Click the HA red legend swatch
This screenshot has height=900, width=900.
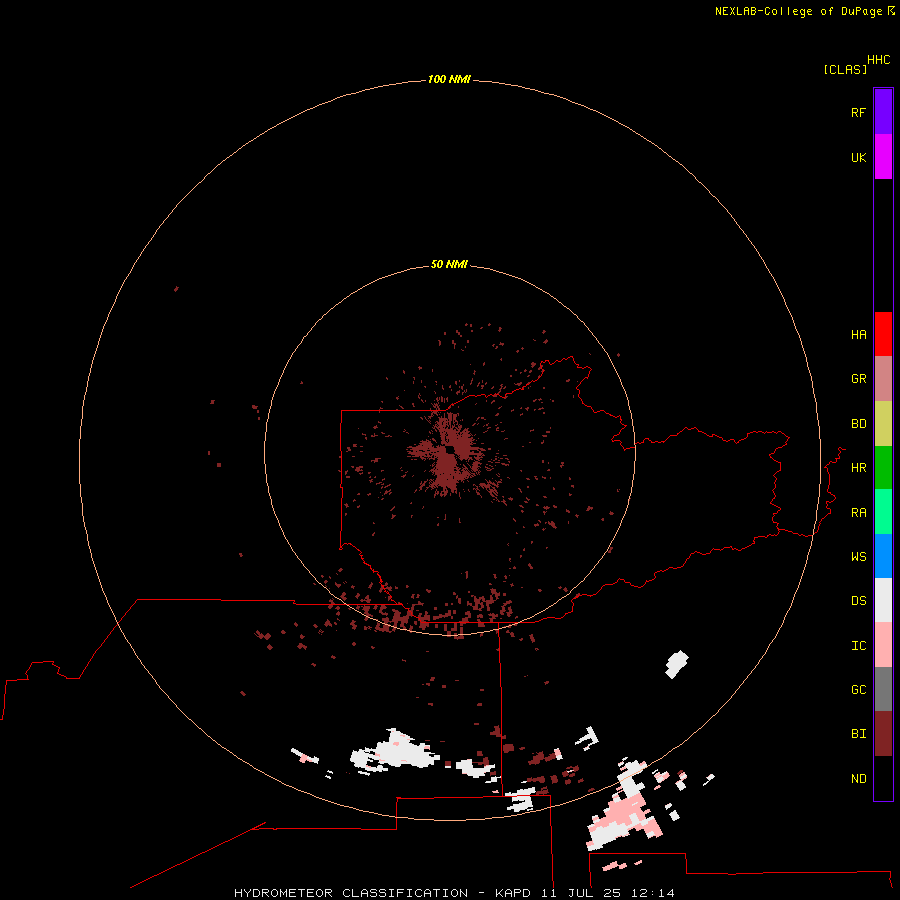click(883, 334)
